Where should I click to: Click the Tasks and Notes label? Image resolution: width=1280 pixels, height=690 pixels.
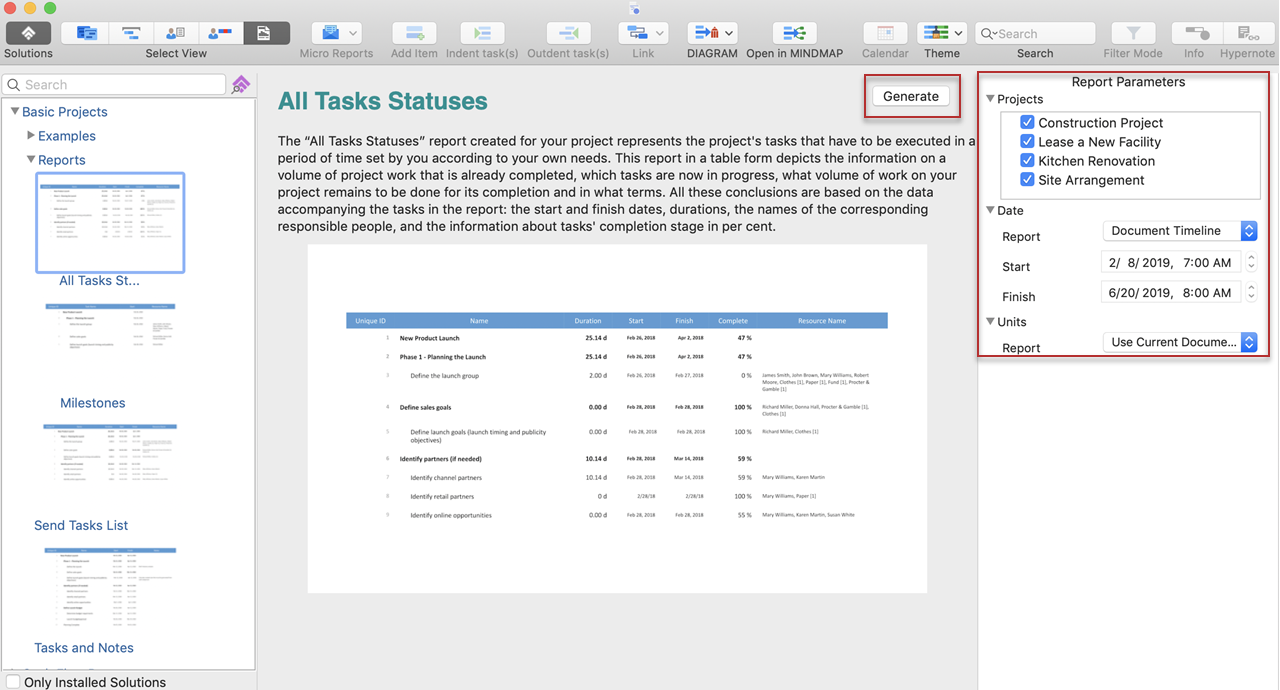coord(84,648)
